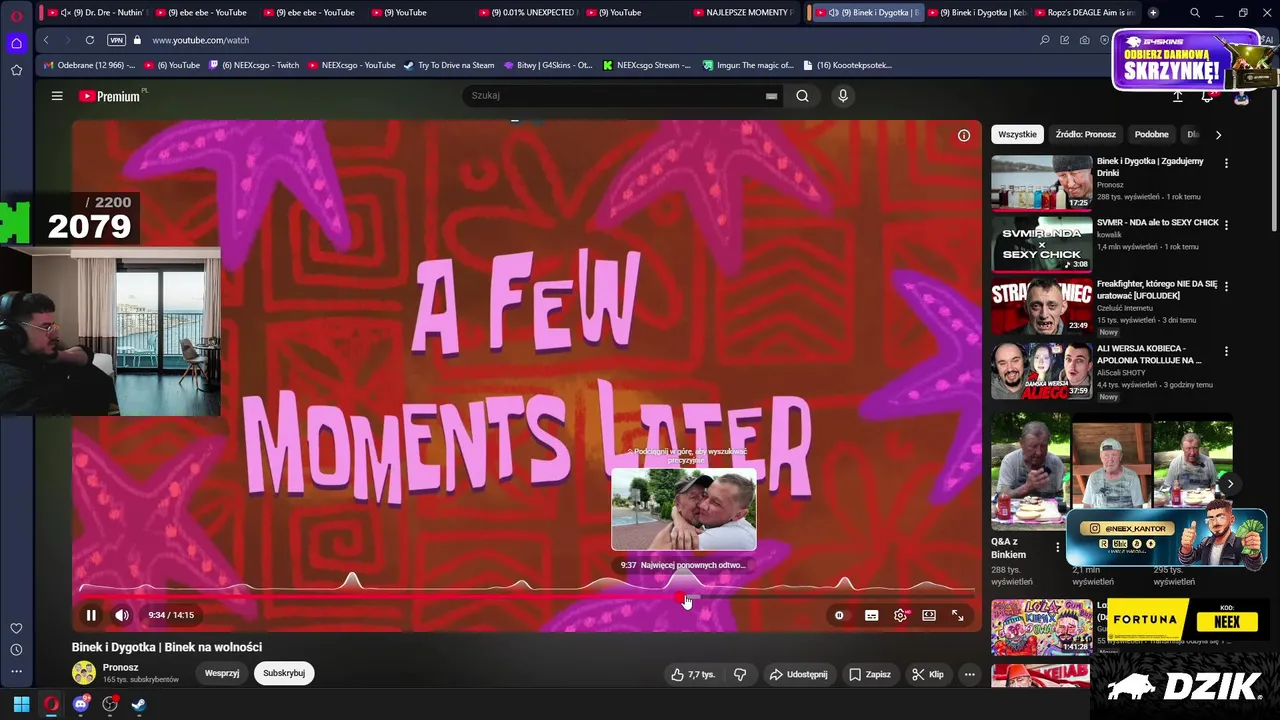Share the video via Udostępnij
This screenshot has height=720, width=1280.
pyautogui.click(x=798, y=674)
